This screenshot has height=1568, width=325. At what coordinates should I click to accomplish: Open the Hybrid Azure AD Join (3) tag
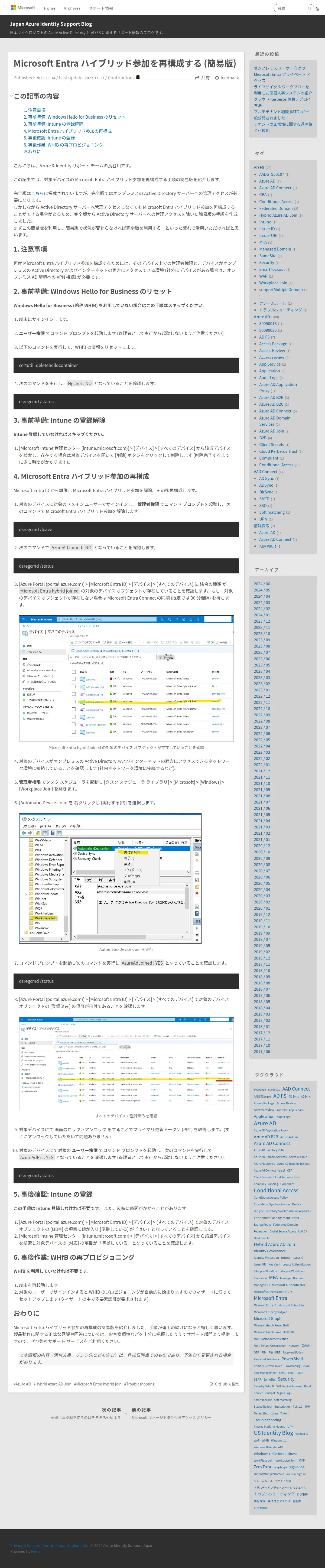pos(278,215)
